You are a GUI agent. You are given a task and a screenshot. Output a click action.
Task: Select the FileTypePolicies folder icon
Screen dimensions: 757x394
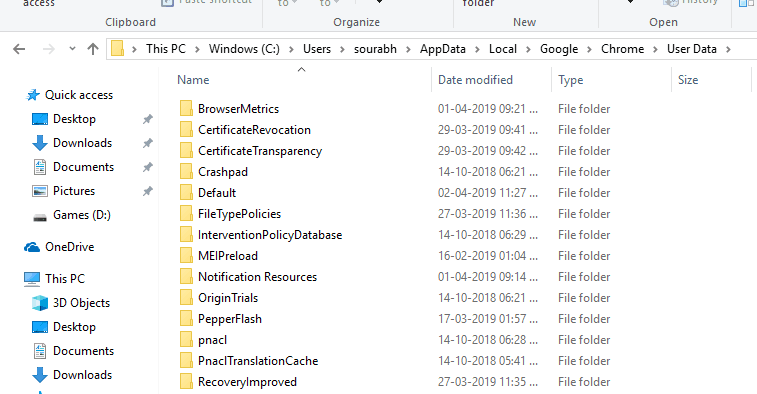(186, 213)
